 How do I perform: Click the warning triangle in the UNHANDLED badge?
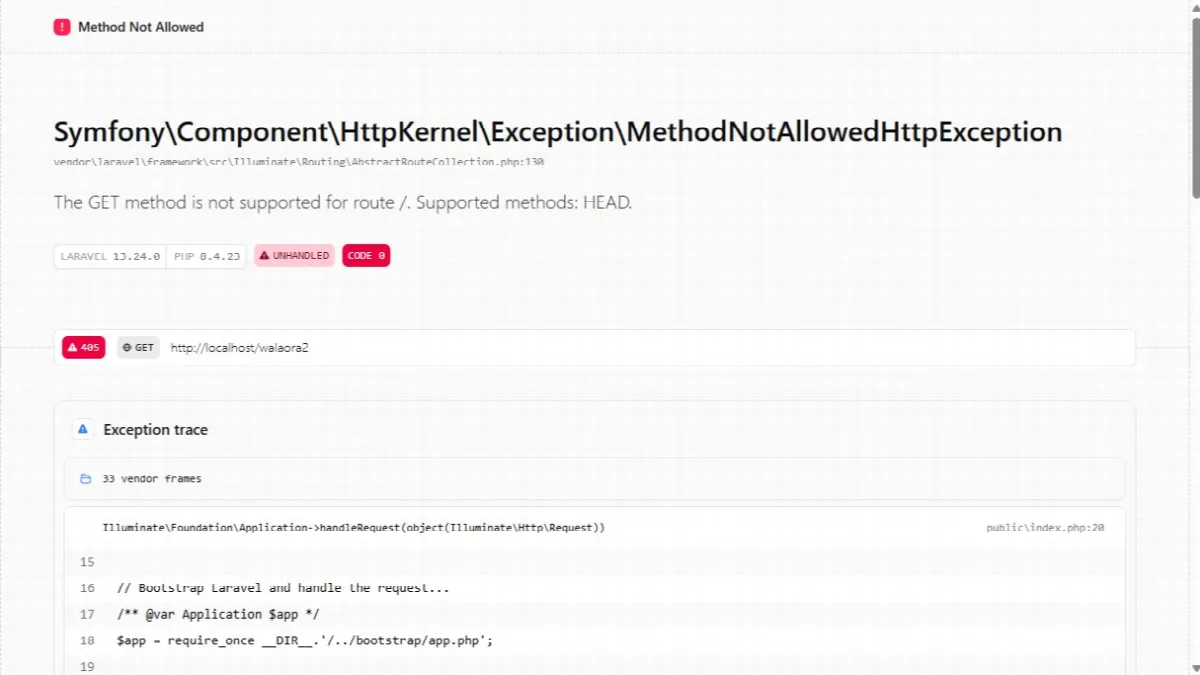tap(264, 256)
